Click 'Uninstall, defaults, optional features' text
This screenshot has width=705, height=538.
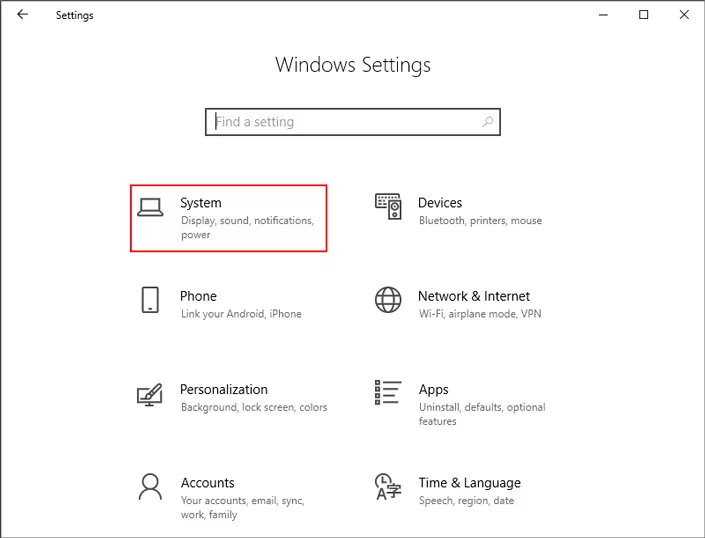pos(482,414)
